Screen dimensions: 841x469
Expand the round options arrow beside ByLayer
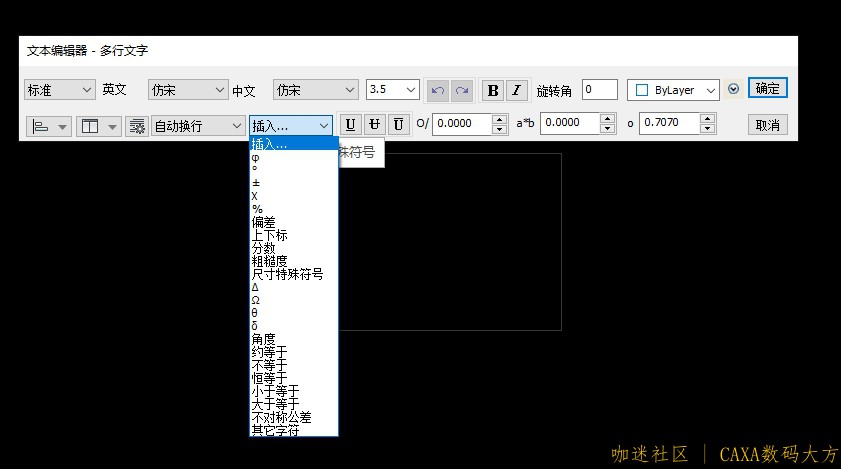[x=734, y=89]
